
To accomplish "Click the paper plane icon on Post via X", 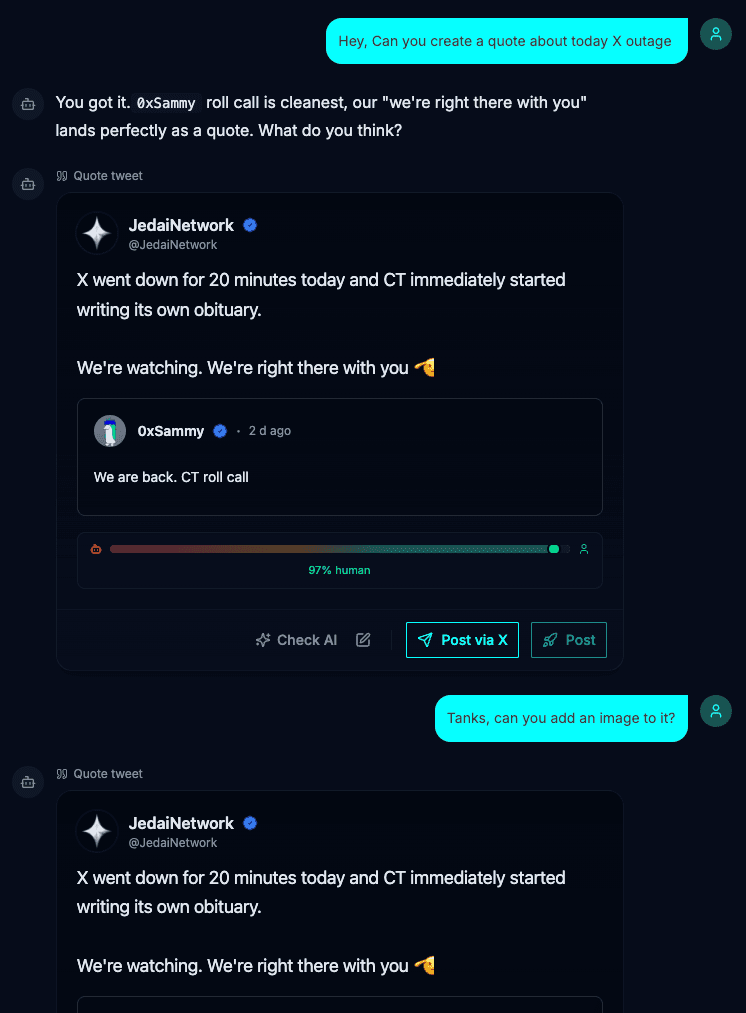I will [x=424, y=640].
